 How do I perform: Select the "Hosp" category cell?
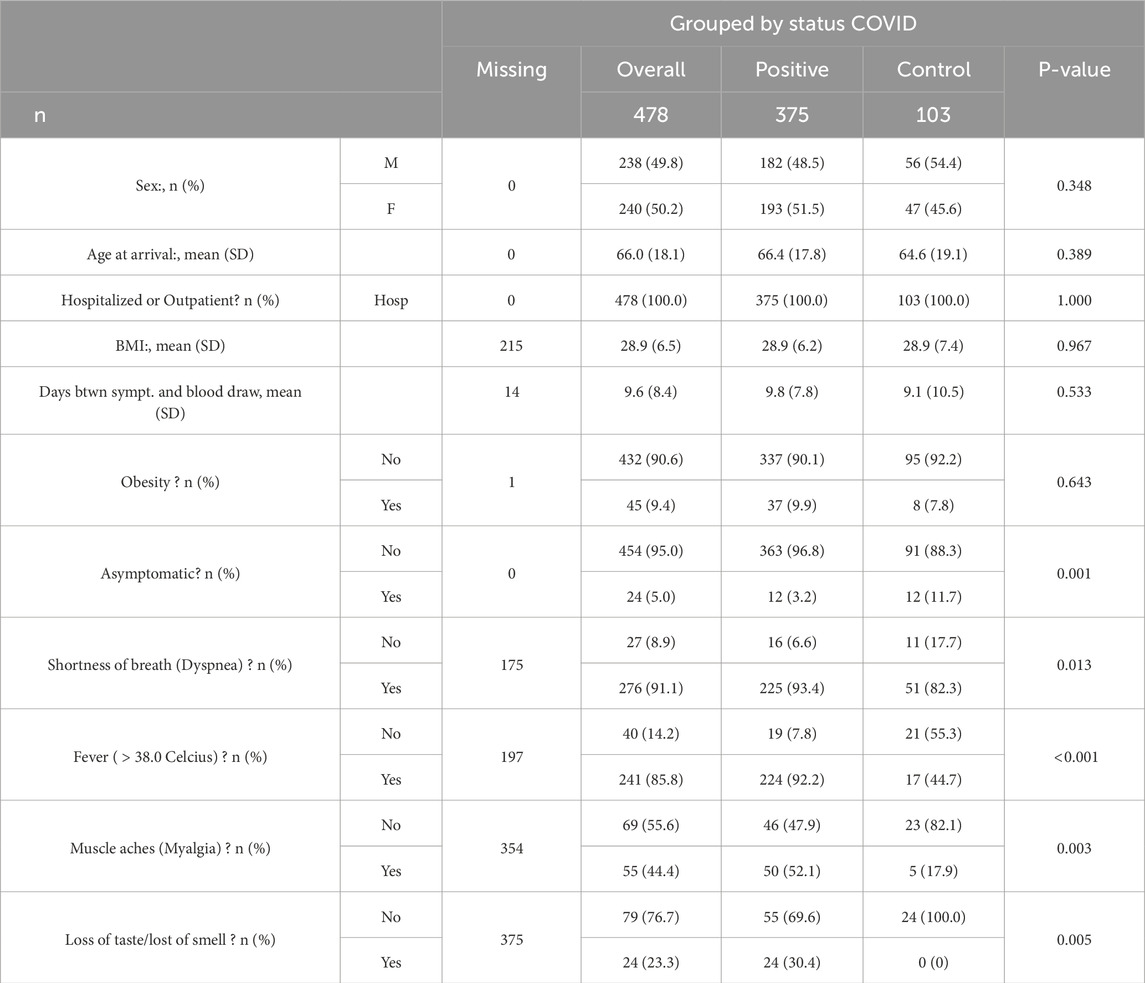point(391,301)
